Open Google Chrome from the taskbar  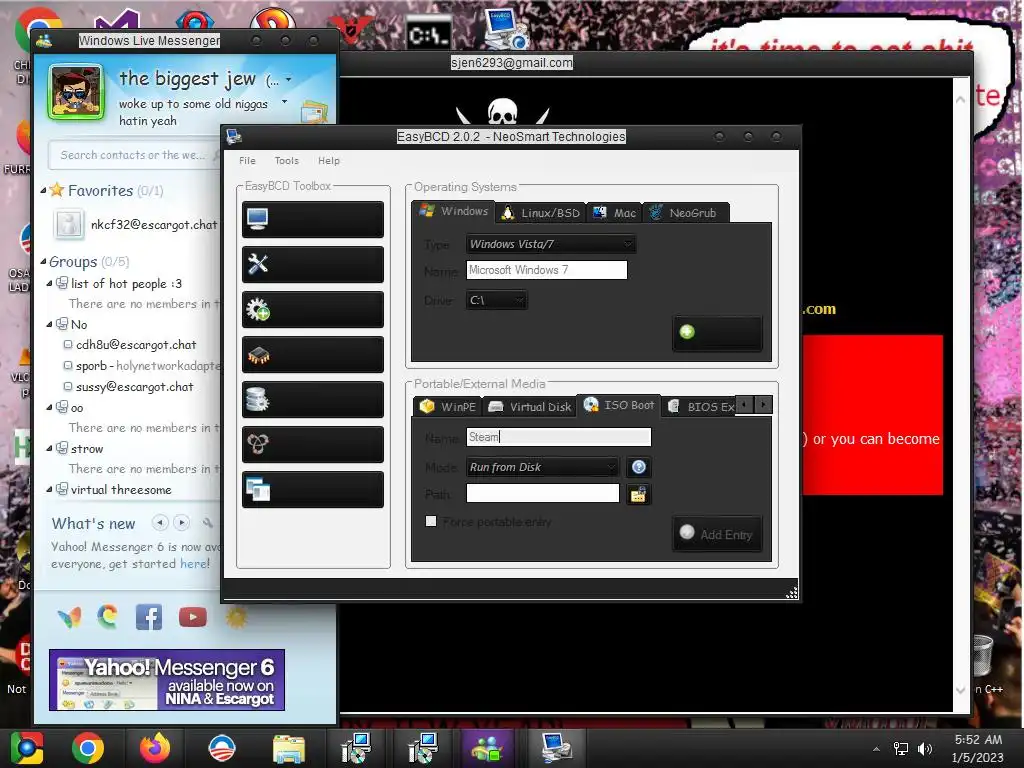88,748
